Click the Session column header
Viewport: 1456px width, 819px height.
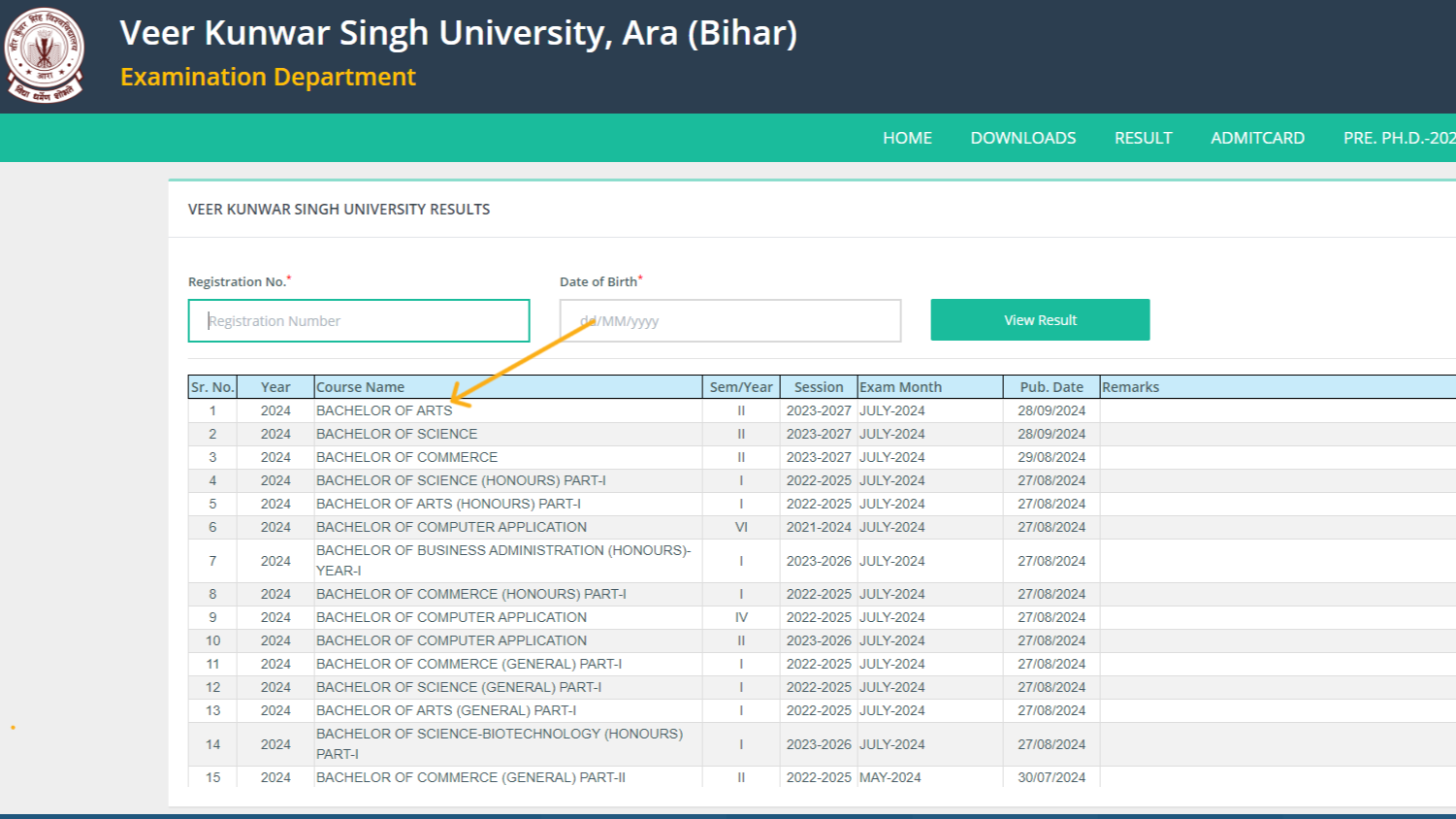point(819,387)
